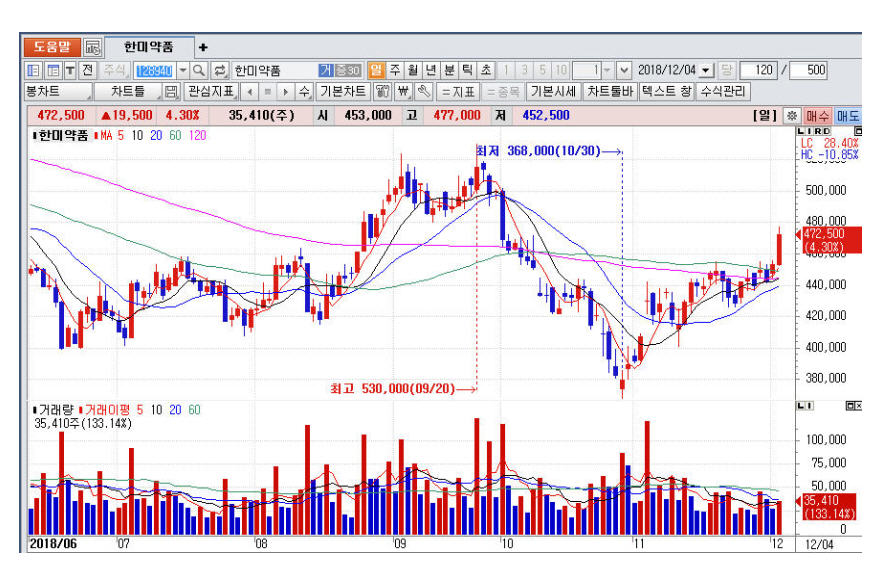
Task: Switch chart to weekly 주 period
Action: tap(394, 71)
